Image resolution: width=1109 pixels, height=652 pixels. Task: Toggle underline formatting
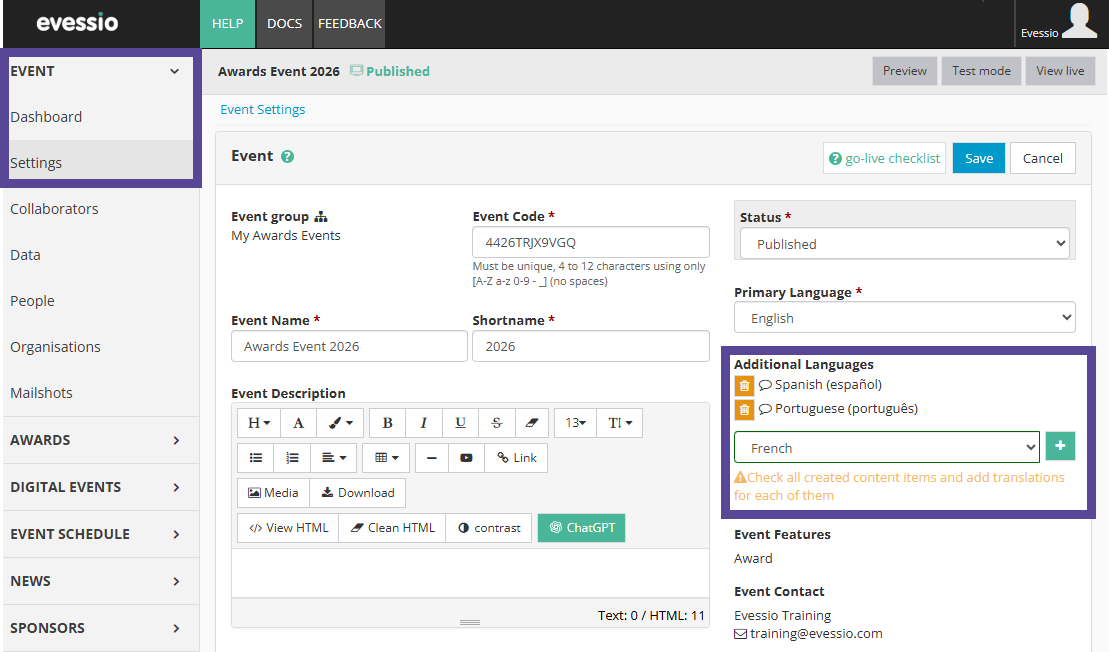click(460, 423)
